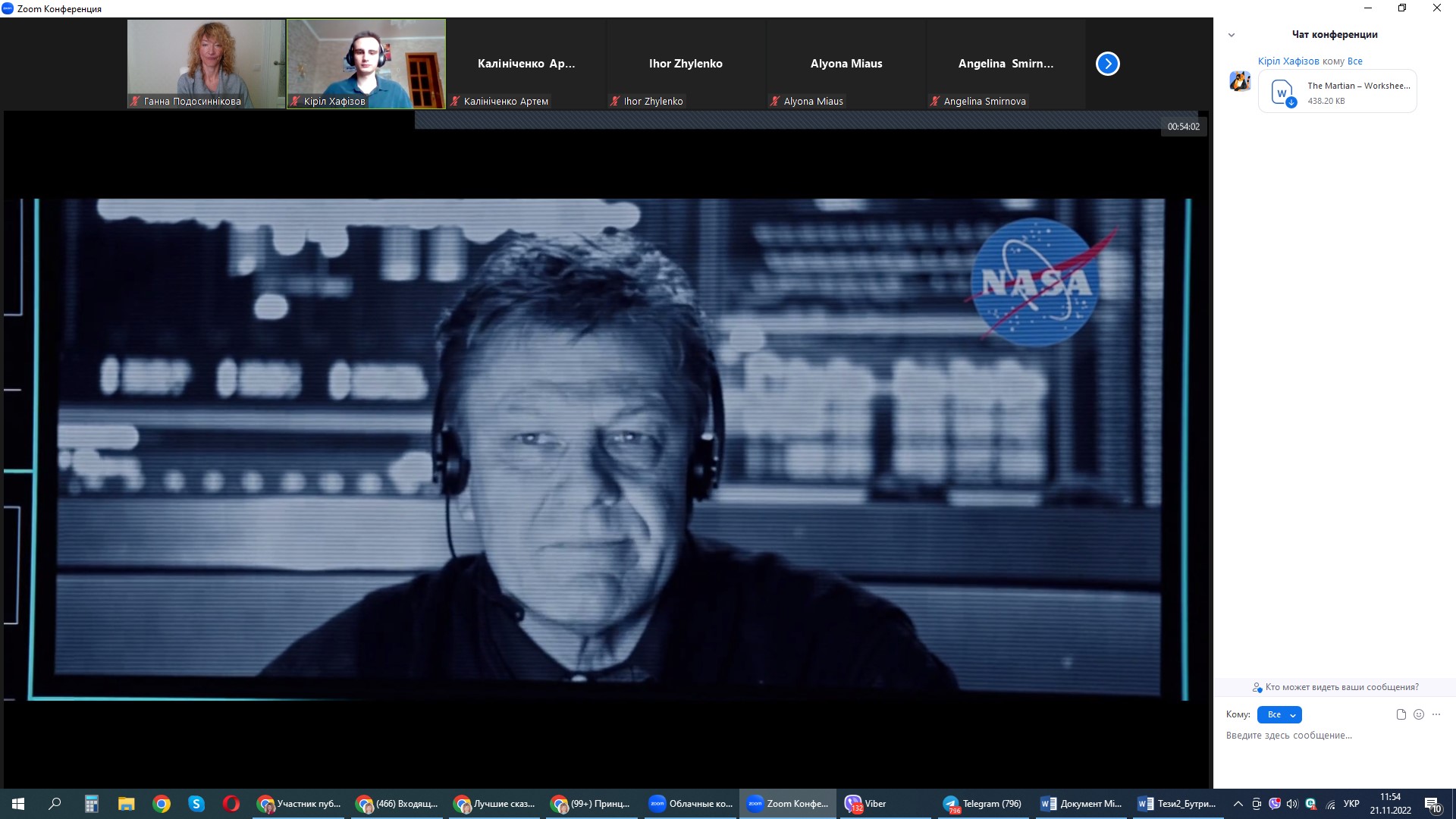Open the Кому recipient dropdown Все
1456x819 pixels.
1279,714
